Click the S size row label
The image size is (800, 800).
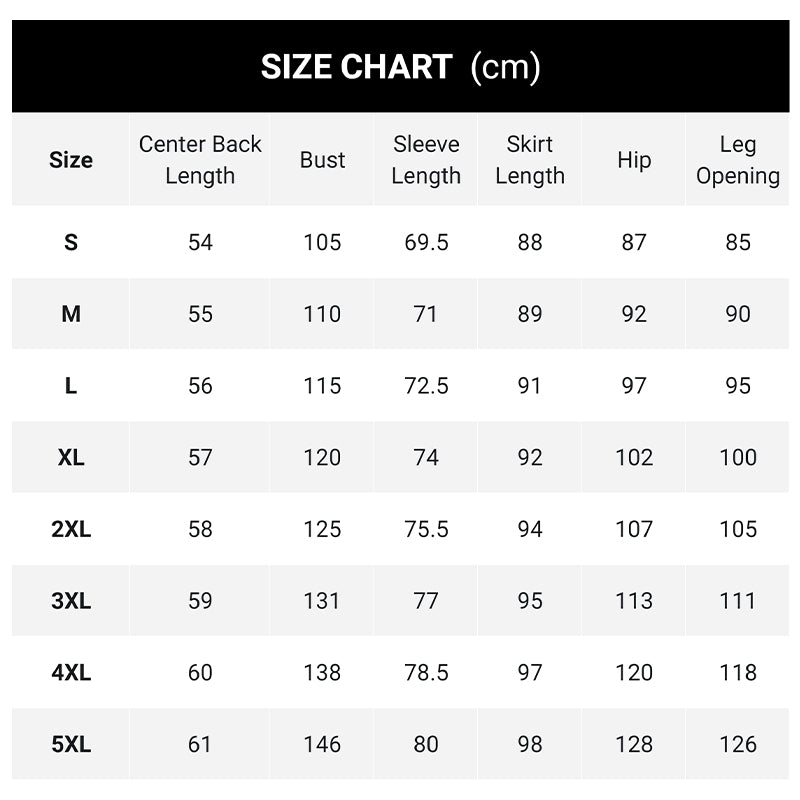click(x=71, y=242)
